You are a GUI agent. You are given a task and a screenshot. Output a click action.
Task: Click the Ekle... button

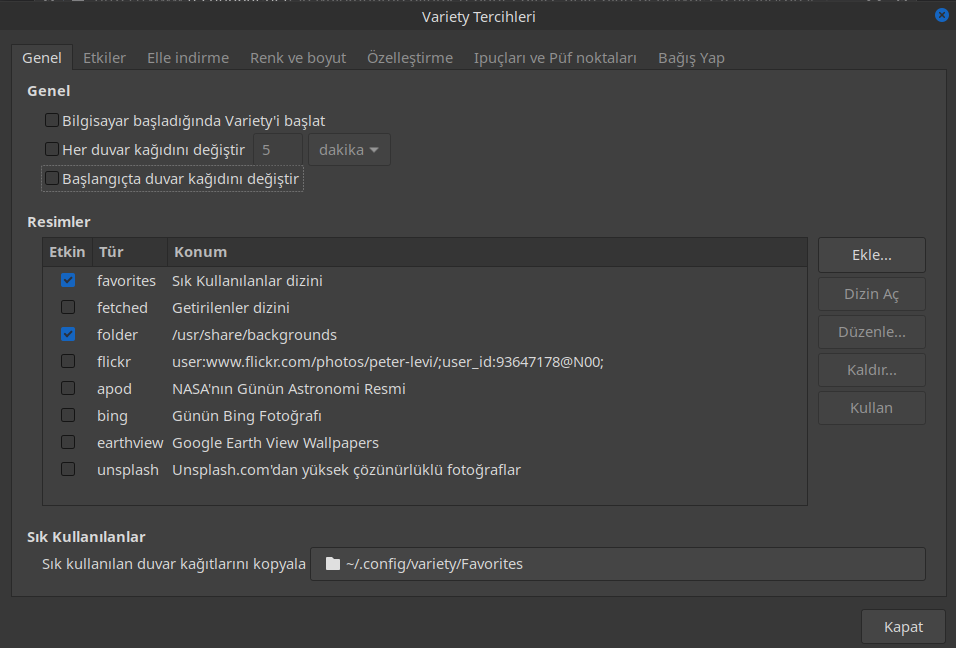(x=871, y=255)
